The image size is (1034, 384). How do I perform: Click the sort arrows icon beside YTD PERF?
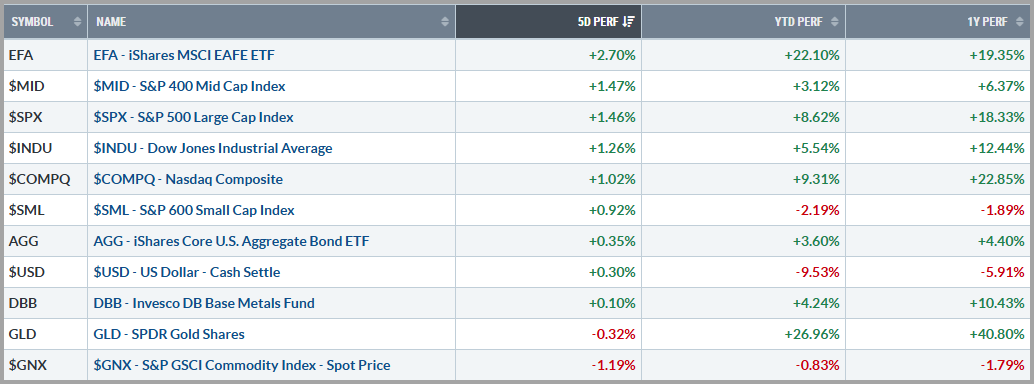[x=834, y=22]
